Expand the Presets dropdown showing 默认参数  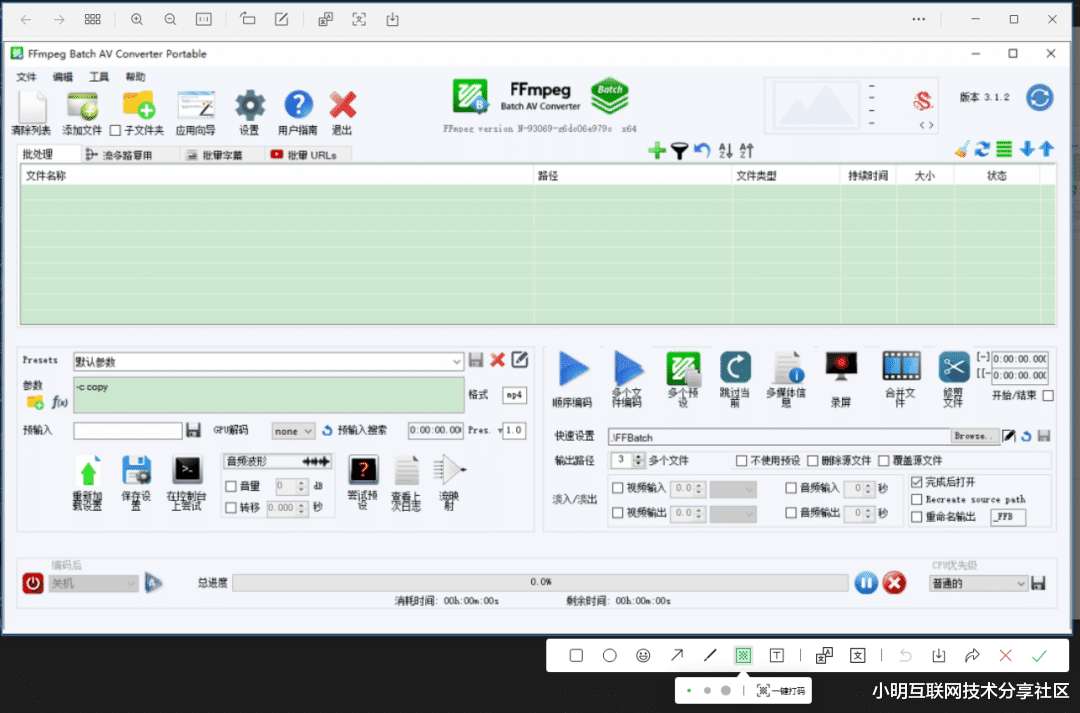pyautogui.click(x=268, y=361)
